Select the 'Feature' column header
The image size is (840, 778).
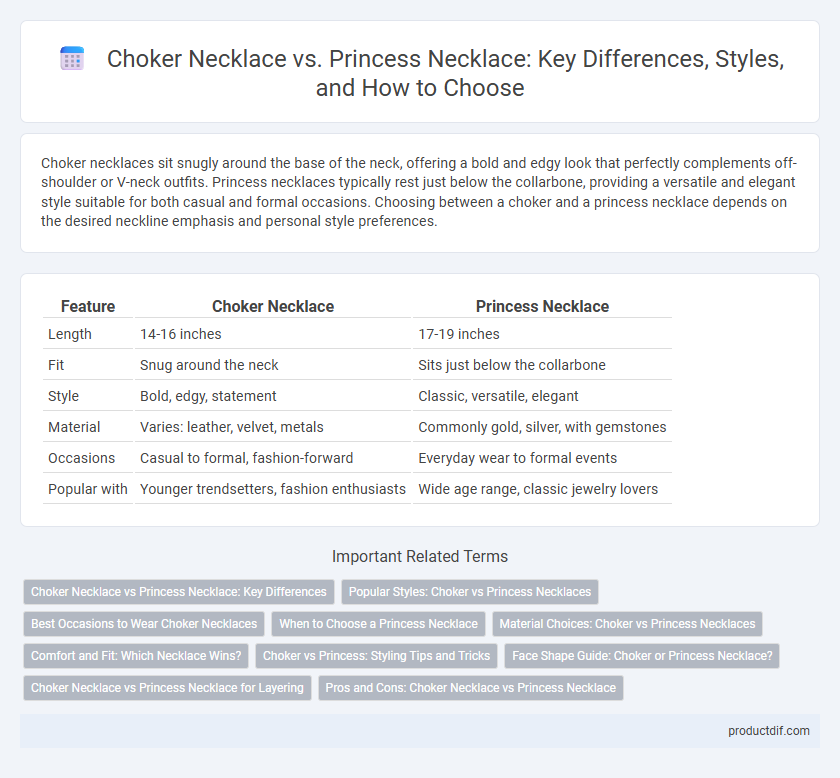click(x=88, y=306)
